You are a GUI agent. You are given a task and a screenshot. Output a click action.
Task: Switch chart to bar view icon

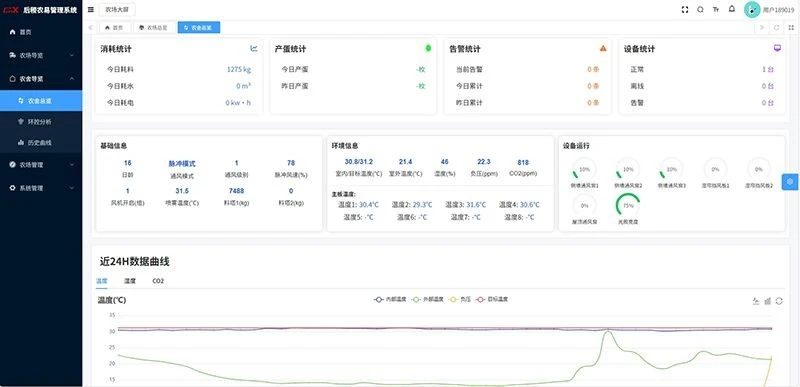pyautogui.click(x=767, y=301)
